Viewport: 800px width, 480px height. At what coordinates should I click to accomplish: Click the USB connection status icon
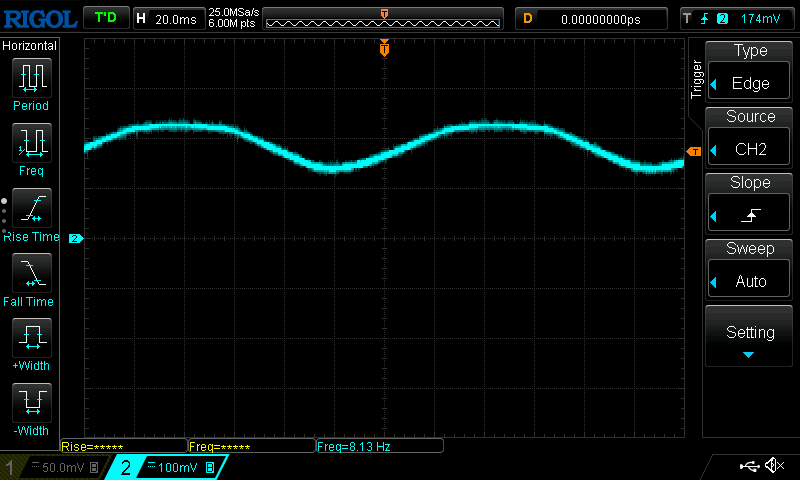749,466
